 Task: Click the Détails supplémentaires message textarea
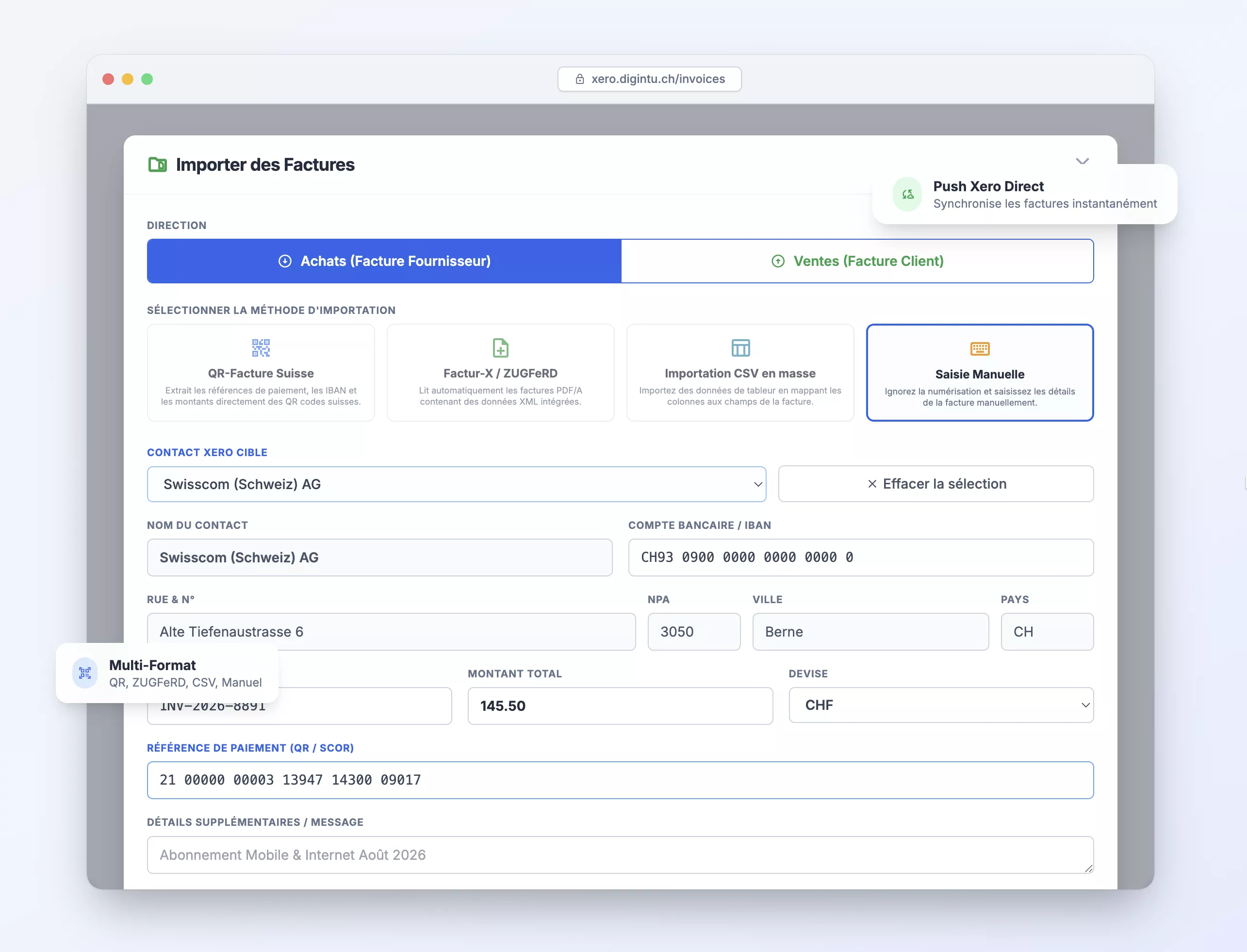(x=620, y=854)
